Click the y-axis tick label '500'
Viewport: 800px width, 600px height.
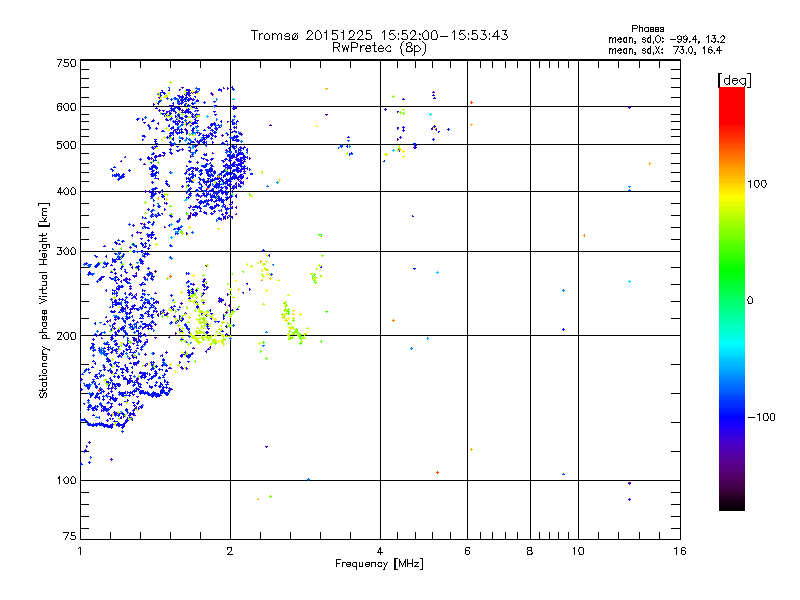66,145
